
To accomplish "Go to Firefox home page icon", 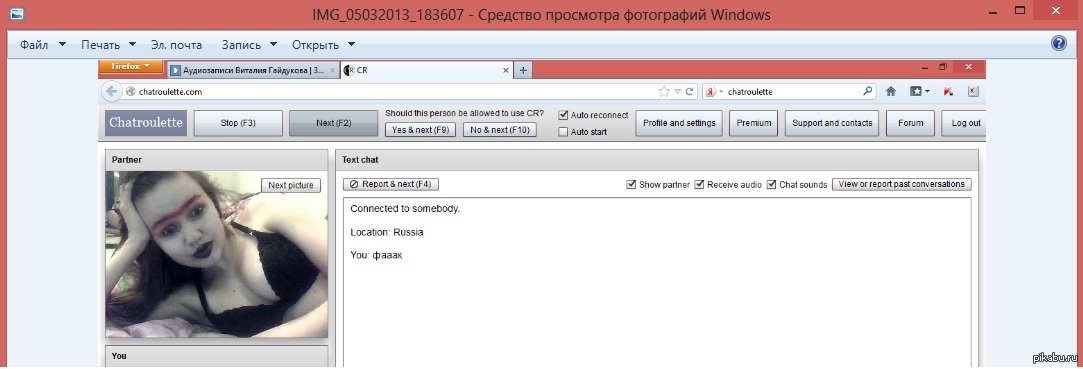I will pyautogui.click(x=891, y=91).
